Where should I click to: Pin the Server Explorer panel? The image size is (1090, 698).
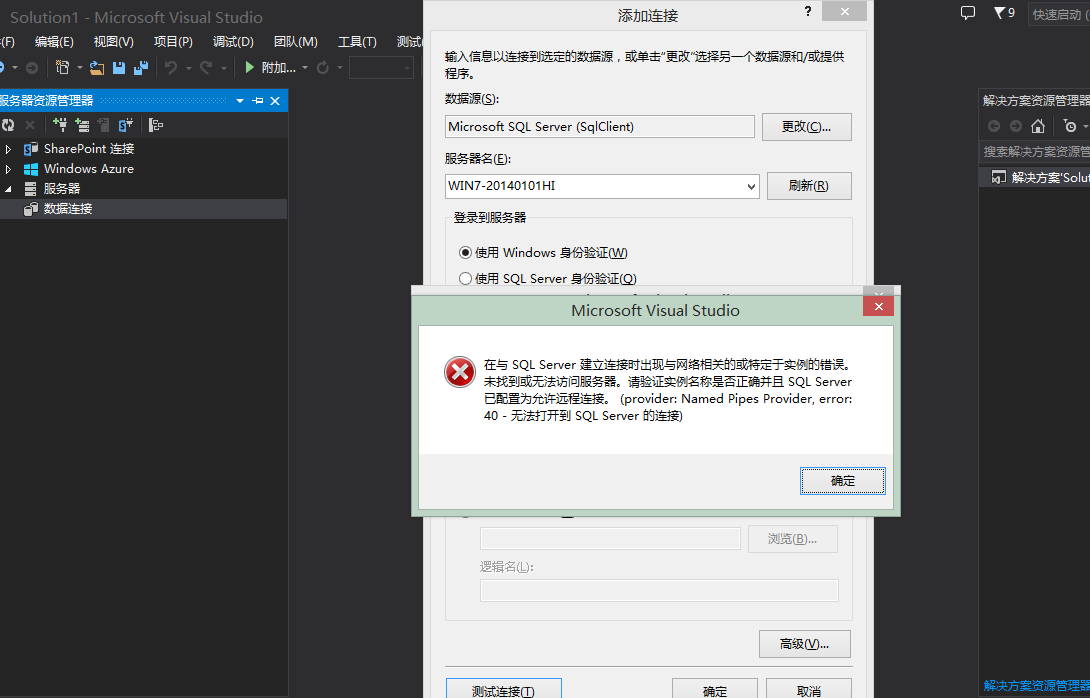coord(258,101)
